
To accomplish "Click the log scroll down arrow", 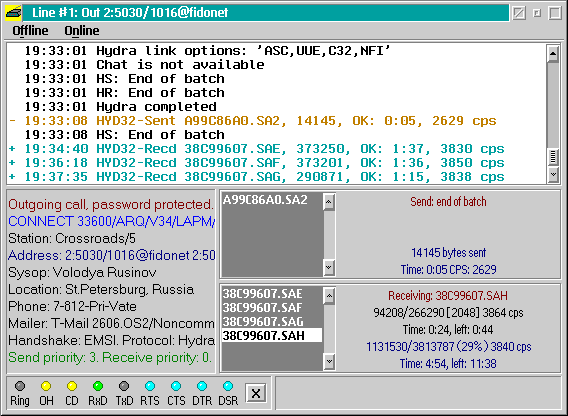I will 553,174.
